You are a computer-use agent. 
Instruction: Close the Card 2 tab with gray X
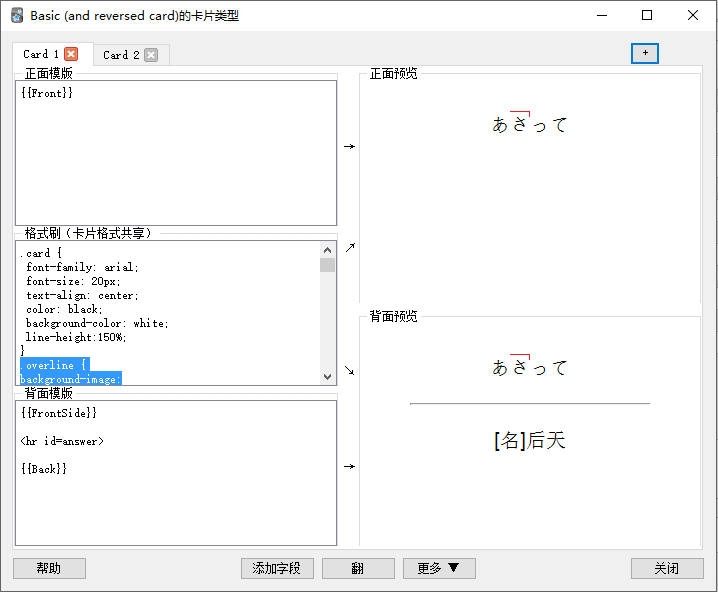pyautogui.click(x=151, y=55)
